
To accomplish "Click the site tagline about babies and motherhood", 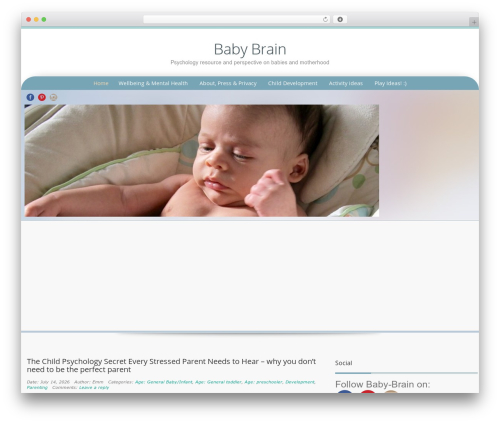I will click(250, 62).
